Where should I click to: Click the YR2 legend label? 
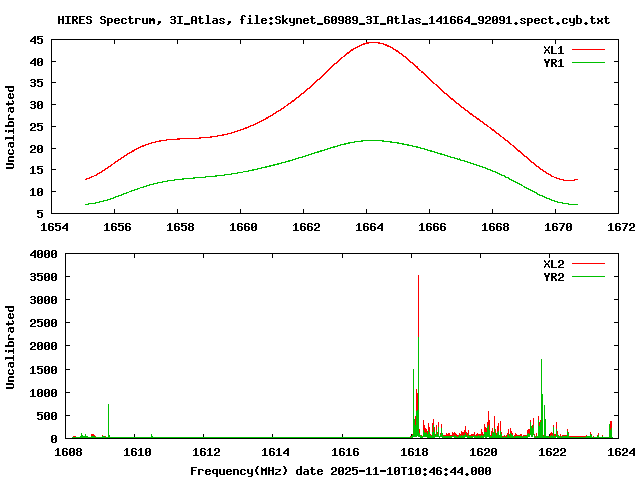click(553, 277)
